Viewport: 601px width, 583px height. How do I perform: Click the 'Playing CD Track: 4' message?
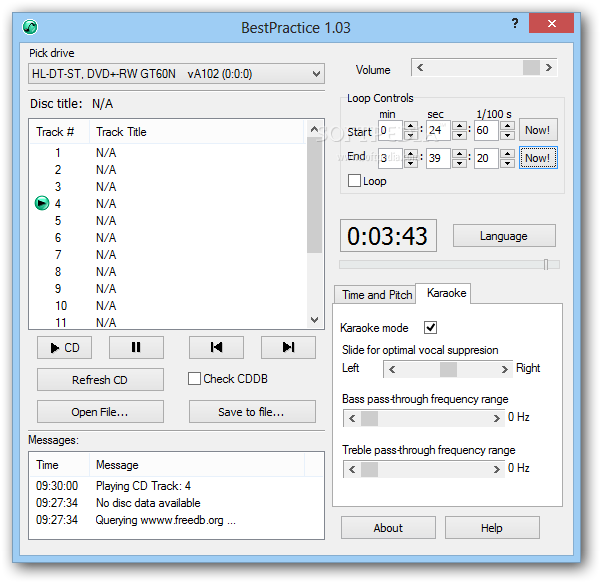[143, 486]
